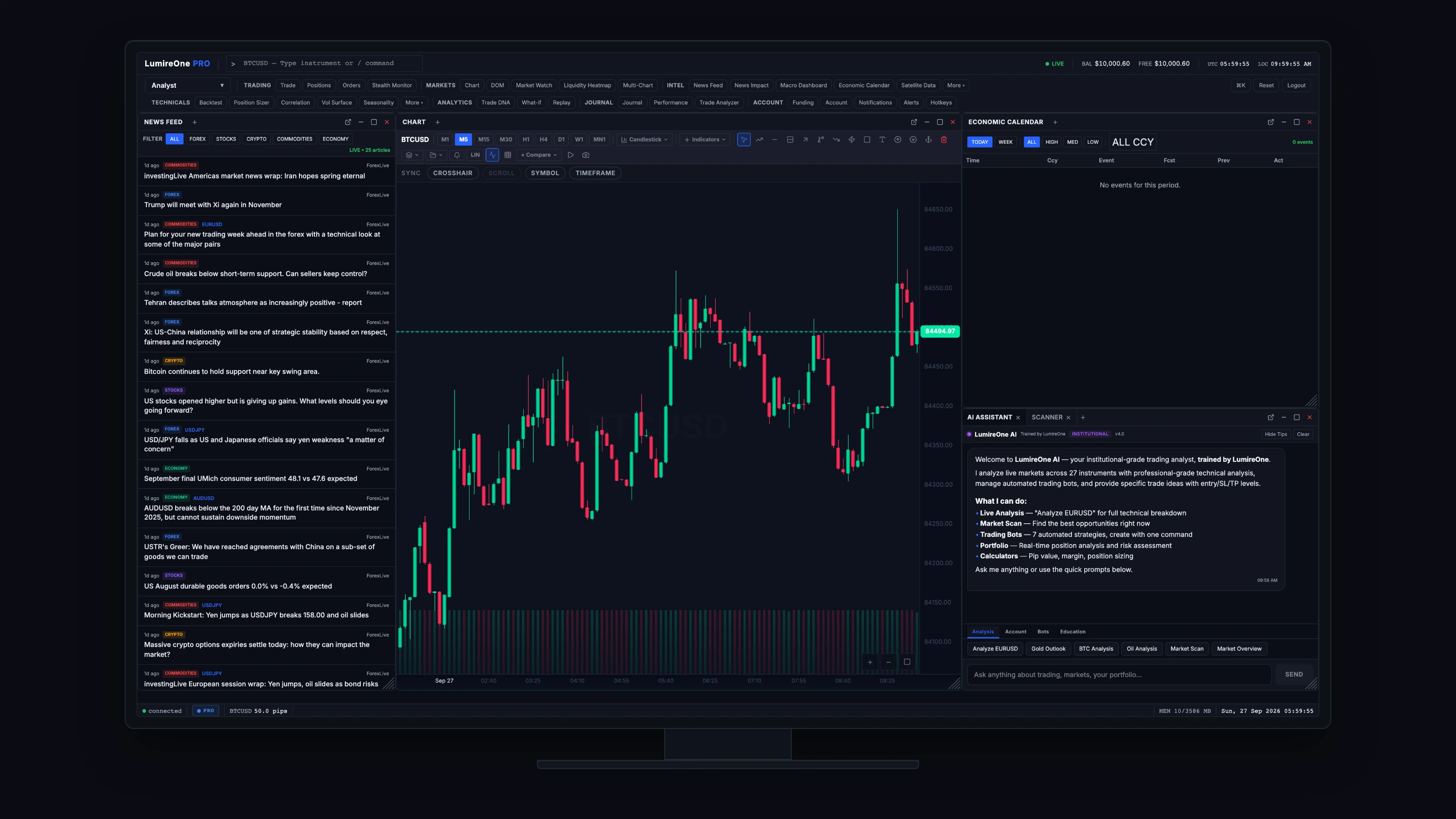The image size is (1456, 819).
Task: Select the trend line drawing tool
Action: coord(759,140)
